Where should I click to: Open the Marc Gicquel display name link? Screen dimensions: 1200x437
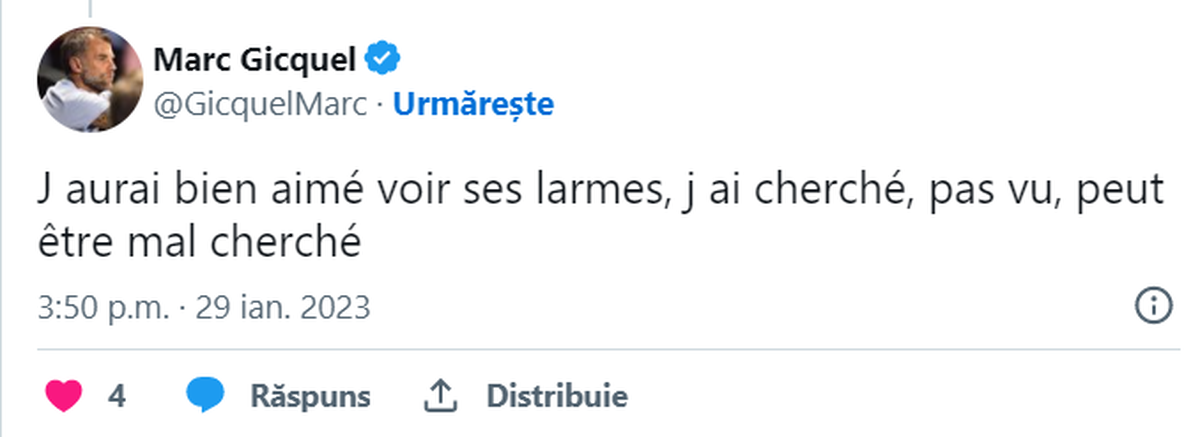[255, 60]
